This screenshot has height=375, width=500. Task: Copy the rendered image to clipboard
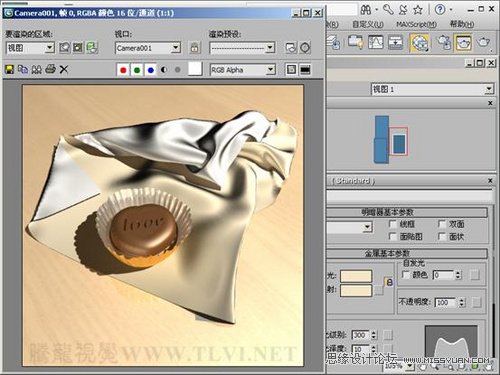tap(23, 69)
